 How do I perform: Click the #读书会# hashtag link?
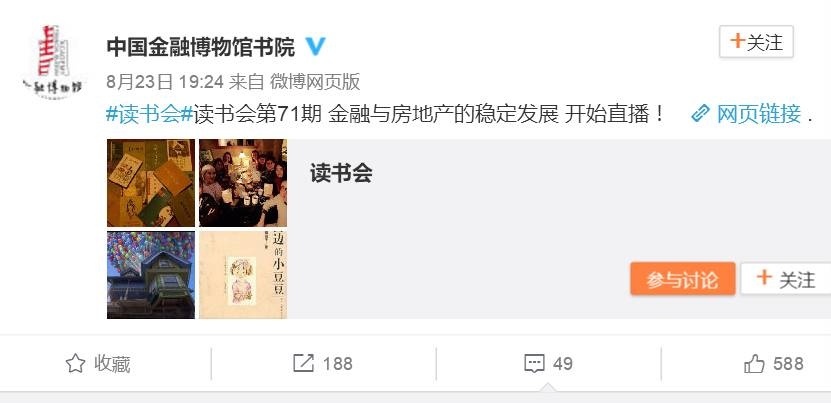coord(149,114)
